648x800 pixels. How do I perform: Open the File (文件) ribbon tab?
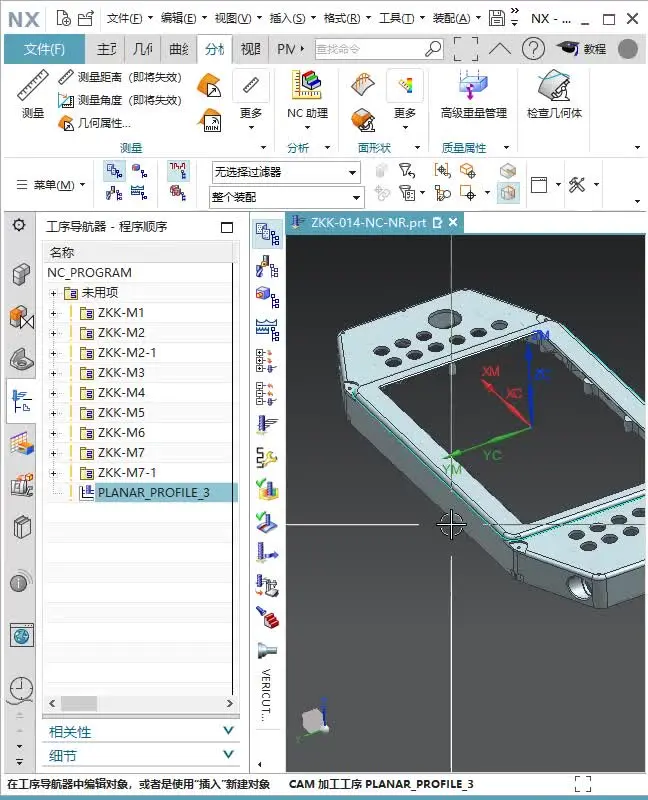point(44,49)
